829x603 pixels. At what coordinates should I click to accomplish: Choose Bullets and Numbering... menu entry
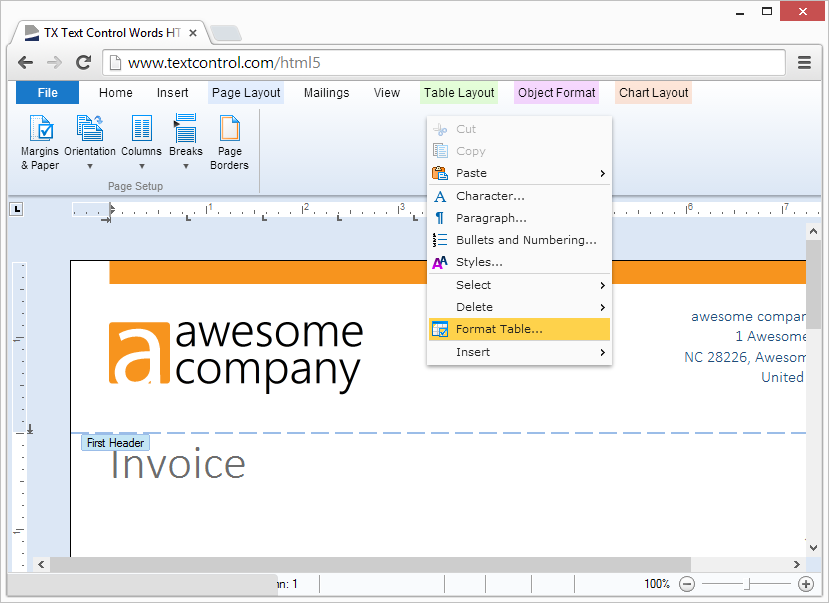[519, 240]
